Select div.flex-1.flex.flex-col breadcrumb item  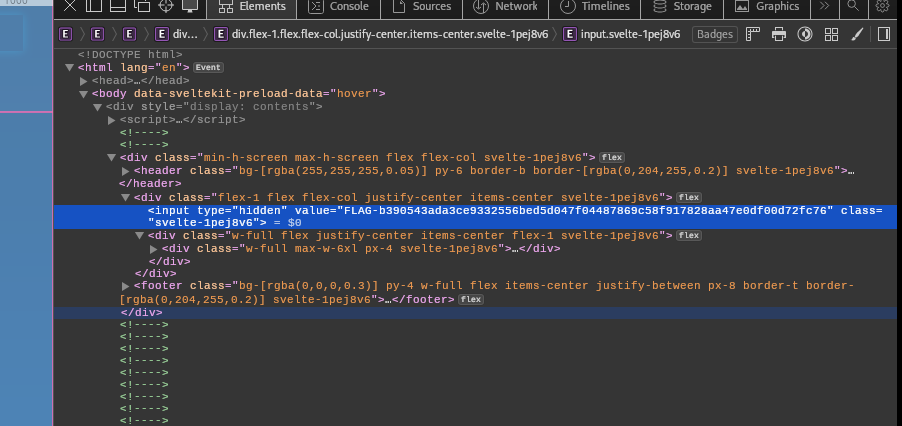380,34
